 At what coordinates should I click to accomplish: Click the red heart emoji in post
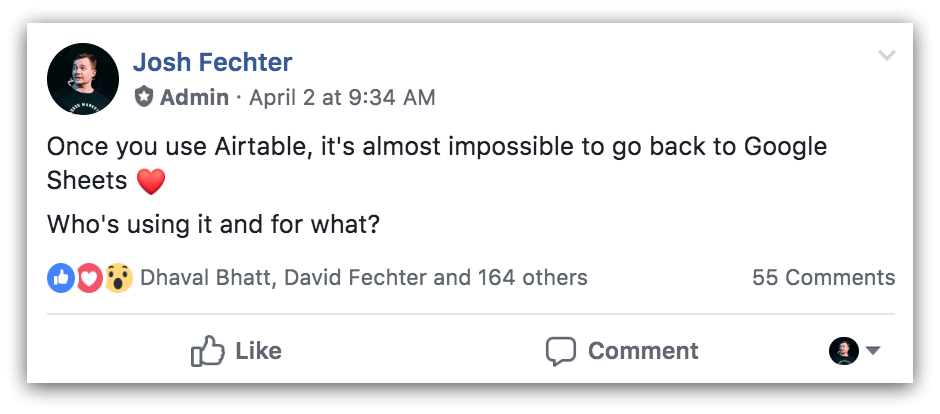pos(151,182)
